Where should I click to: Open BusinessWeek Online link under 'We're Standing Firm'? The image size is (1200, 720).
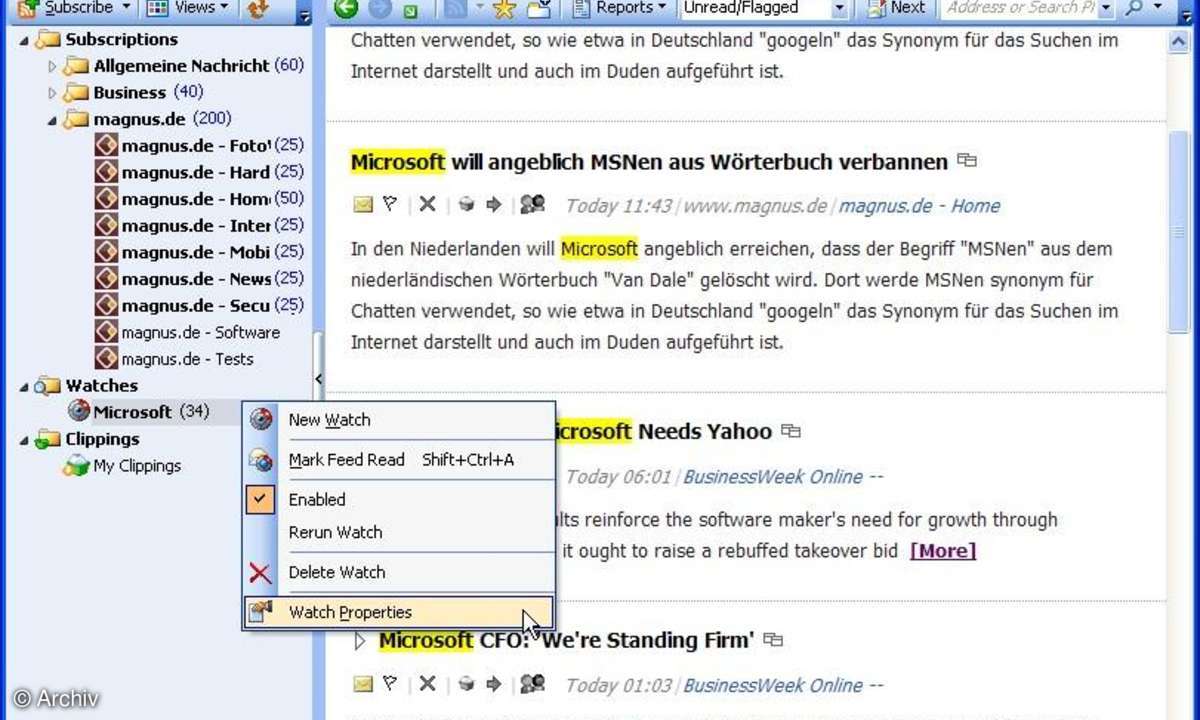pyautogui.click(x=783, y=685)
